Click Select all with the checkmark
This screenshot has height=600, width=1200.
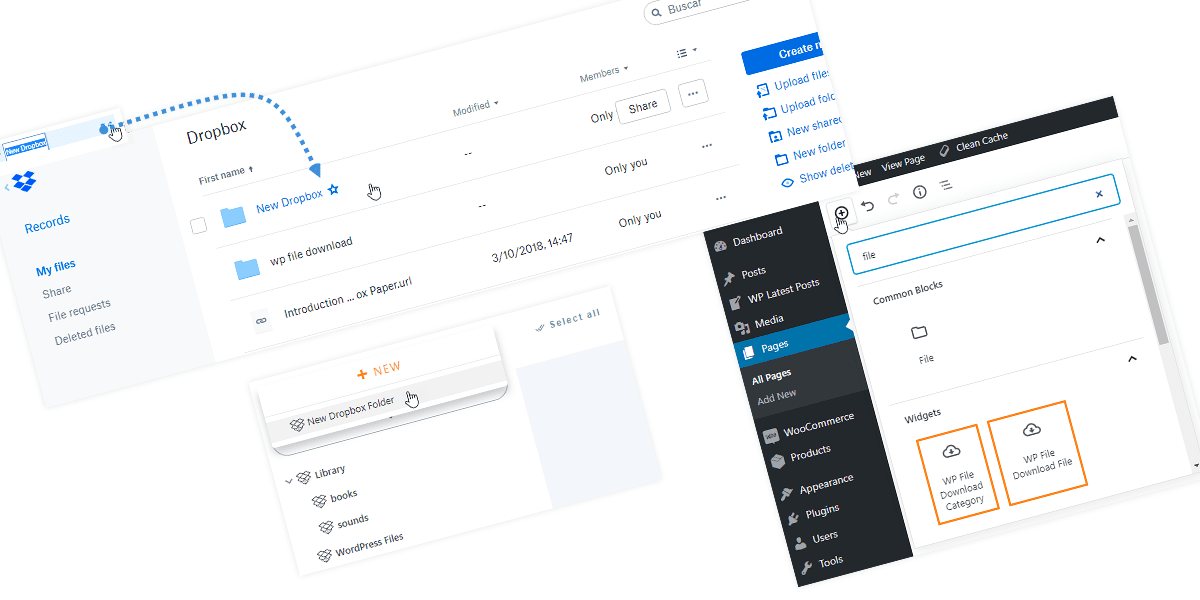tap(568, 320)
